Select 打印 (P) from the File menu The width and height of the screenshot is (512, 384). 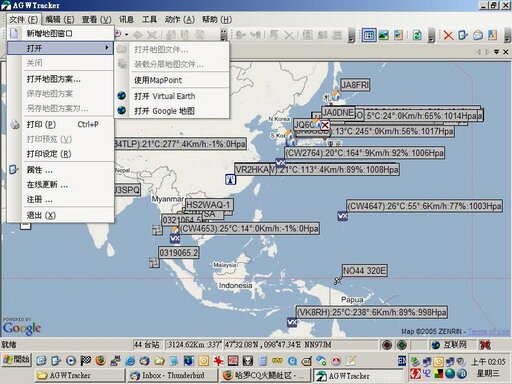tap(61, 124)
